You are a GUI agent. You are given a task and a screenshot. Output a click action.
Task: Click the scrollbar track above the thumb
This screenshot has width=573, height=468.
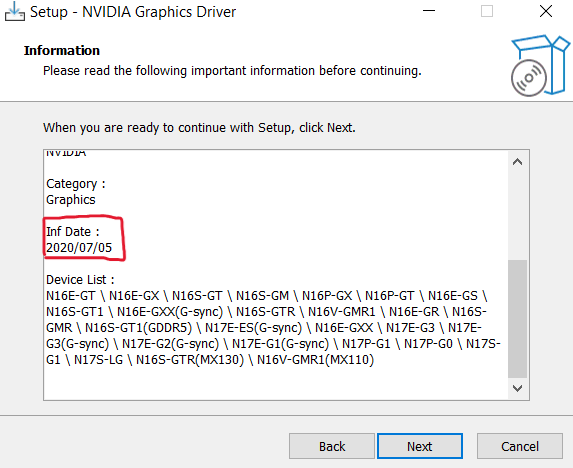[x=517, y=216]
